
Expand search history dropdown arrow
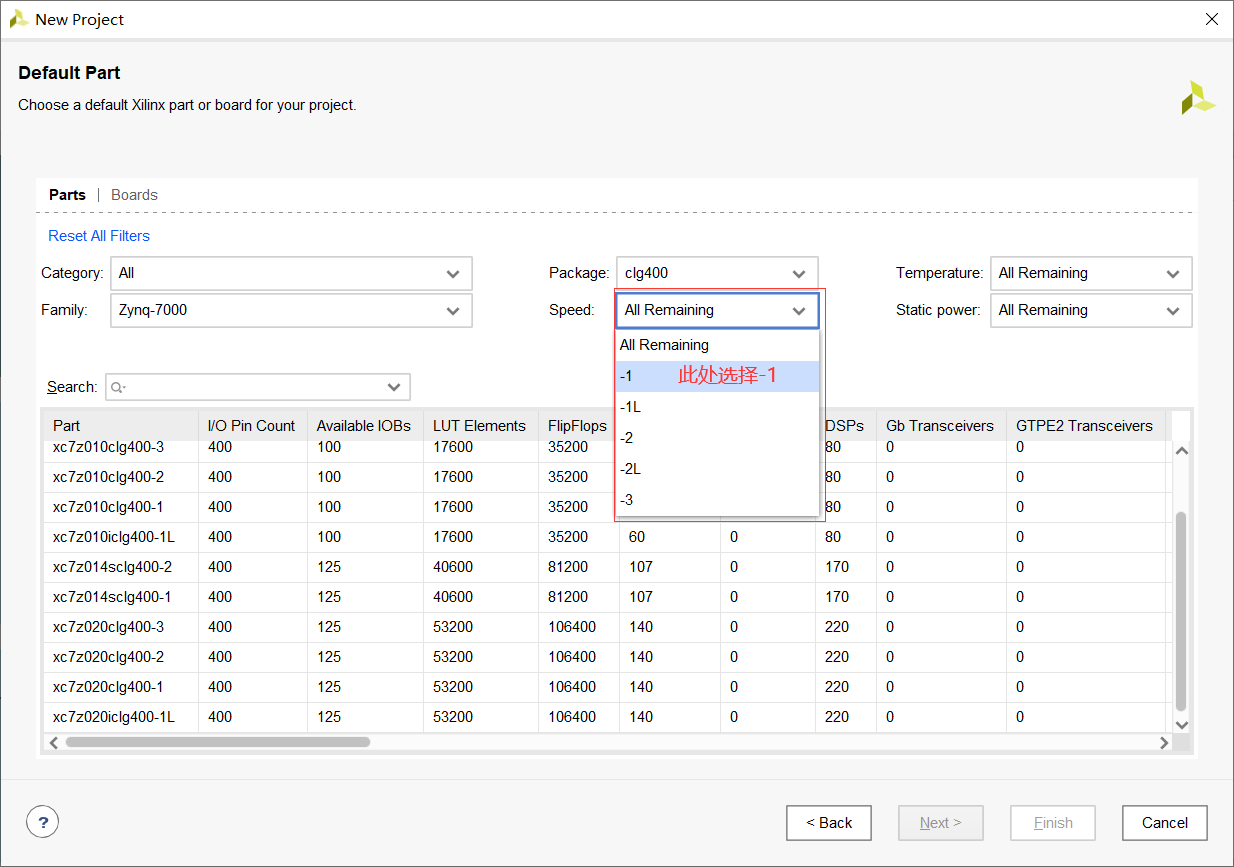394,387
